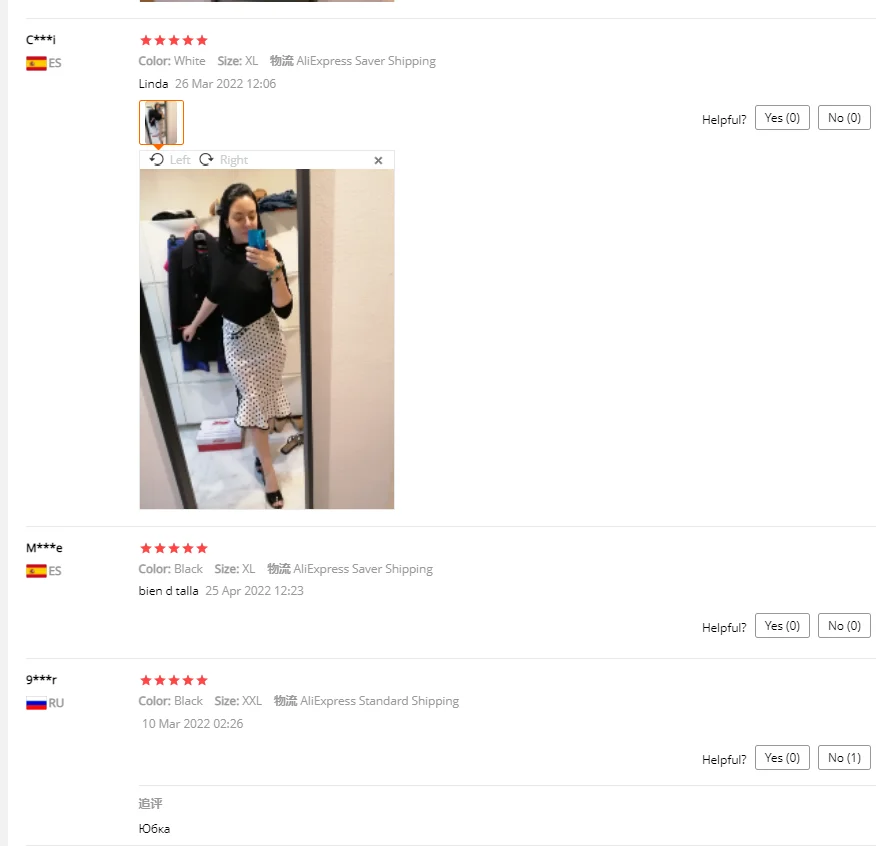The height and width of the screenshot is (846, 892).
Task: Click C***i's review photo thumbnail
Action: tap(162, 122)
